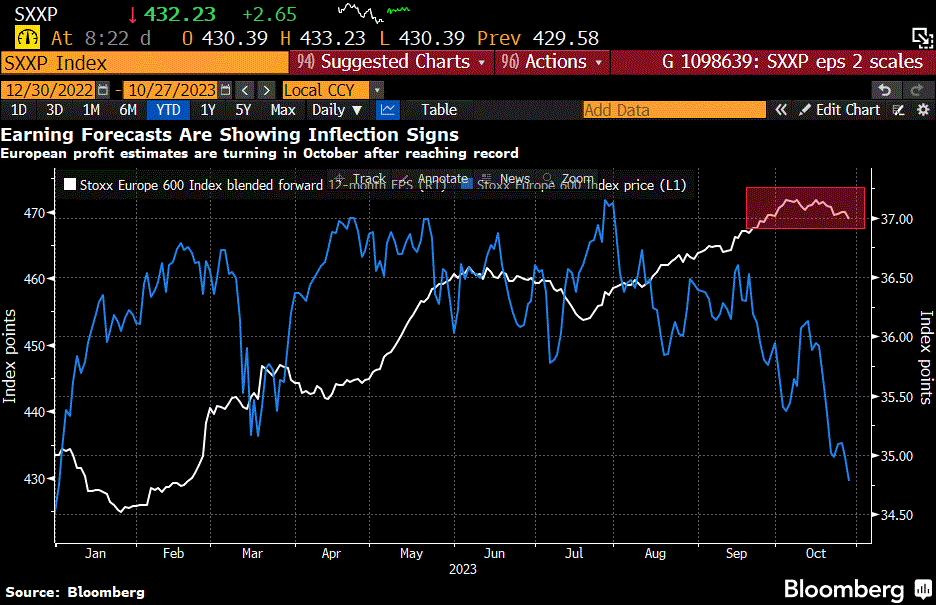The width and height of the screenshot is (936, 605).
Task: Redo the last chart change
Action: tap(916, 90)
